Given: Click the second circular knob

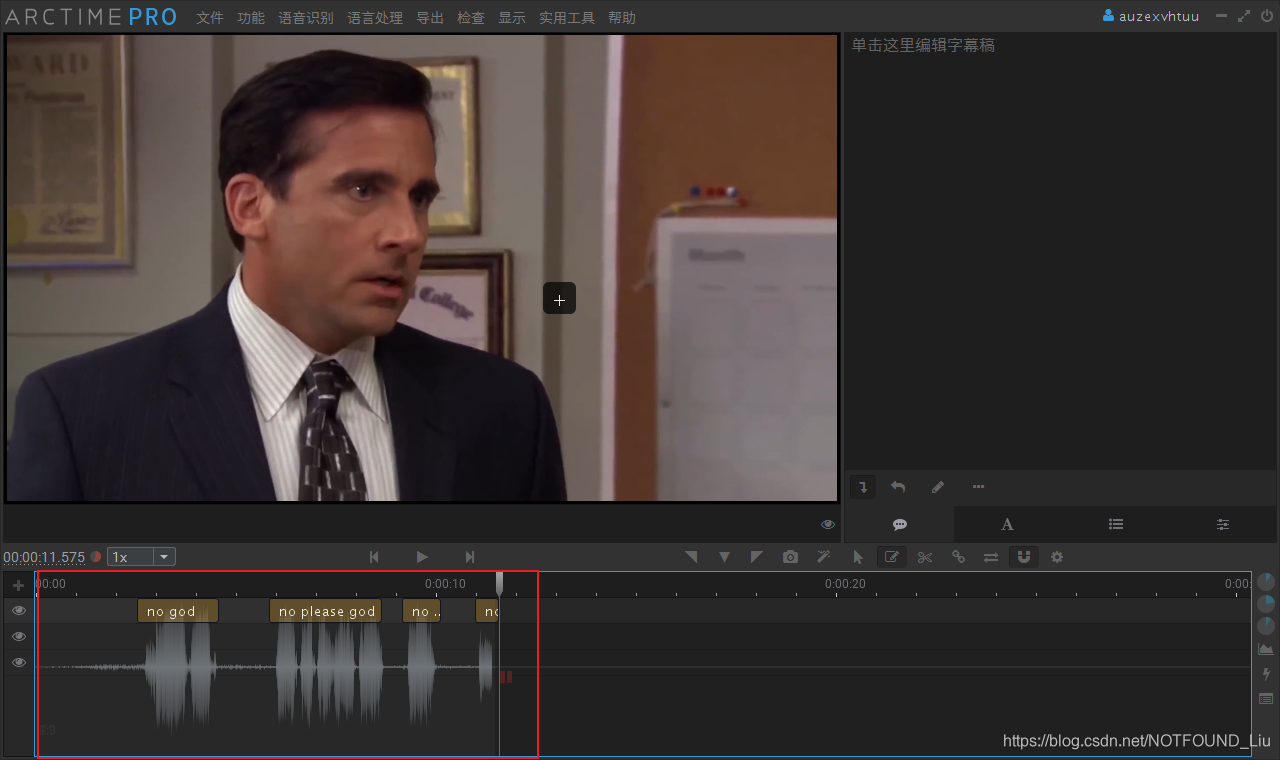Looking at the screenshot, I should tap(1266, 603).
